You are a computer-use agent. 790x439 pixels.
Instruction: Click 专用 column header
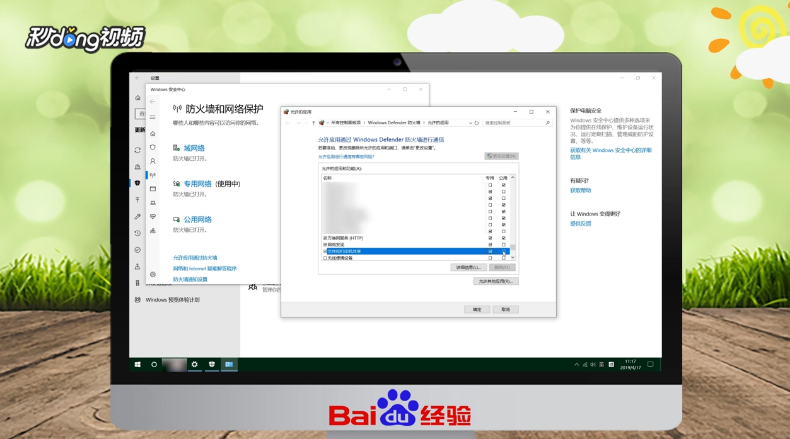coord(490,178)
